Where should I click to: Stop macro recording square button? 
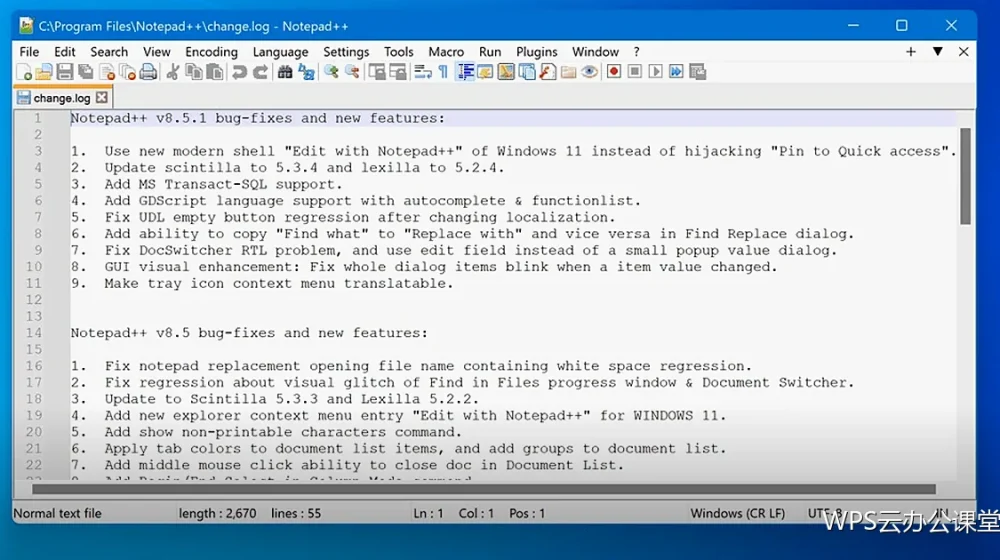coord(635,72)
